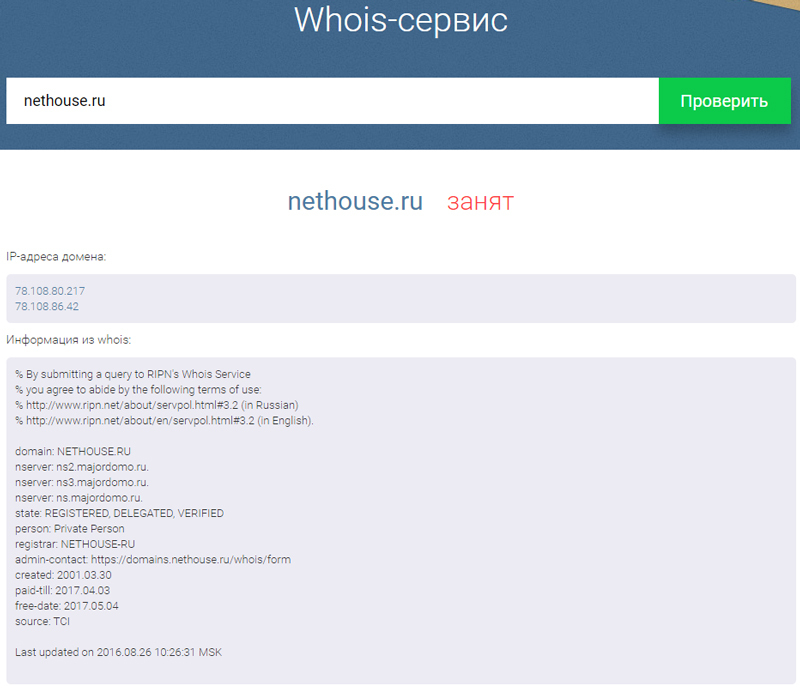800x689 pixels.
Task: Click line 'registrar: NETHOUSE-RU'
Action: [75, 544]
